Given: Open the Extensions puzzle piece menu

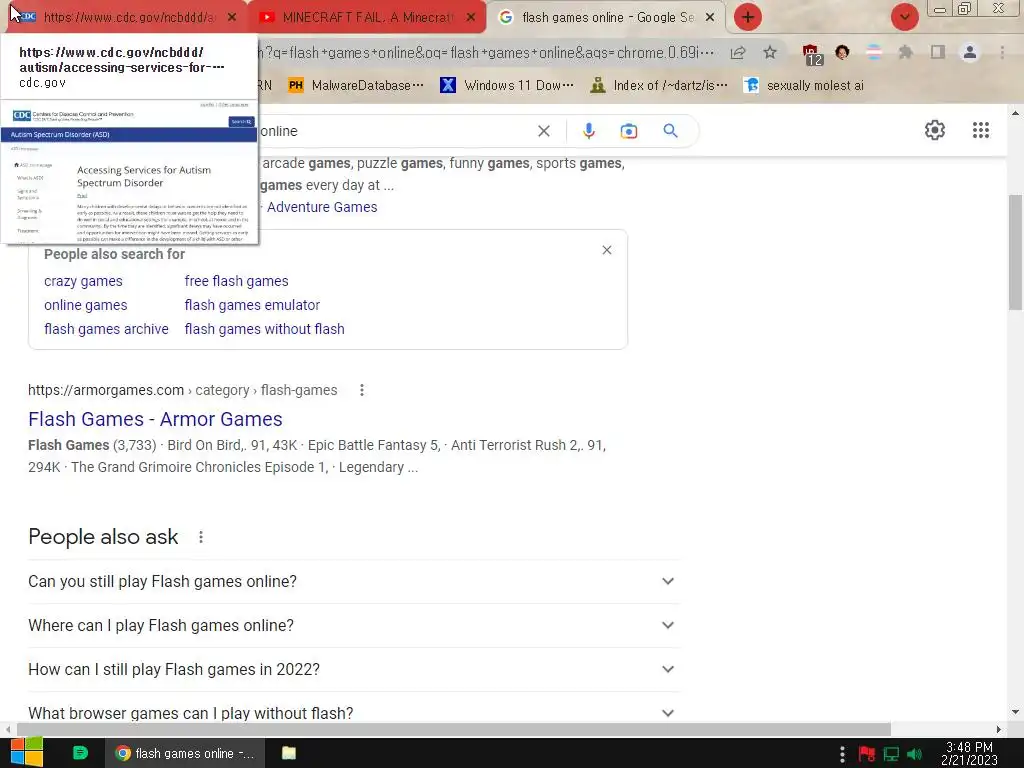Looking at the screenshot, I should click(x=905, y=52).
